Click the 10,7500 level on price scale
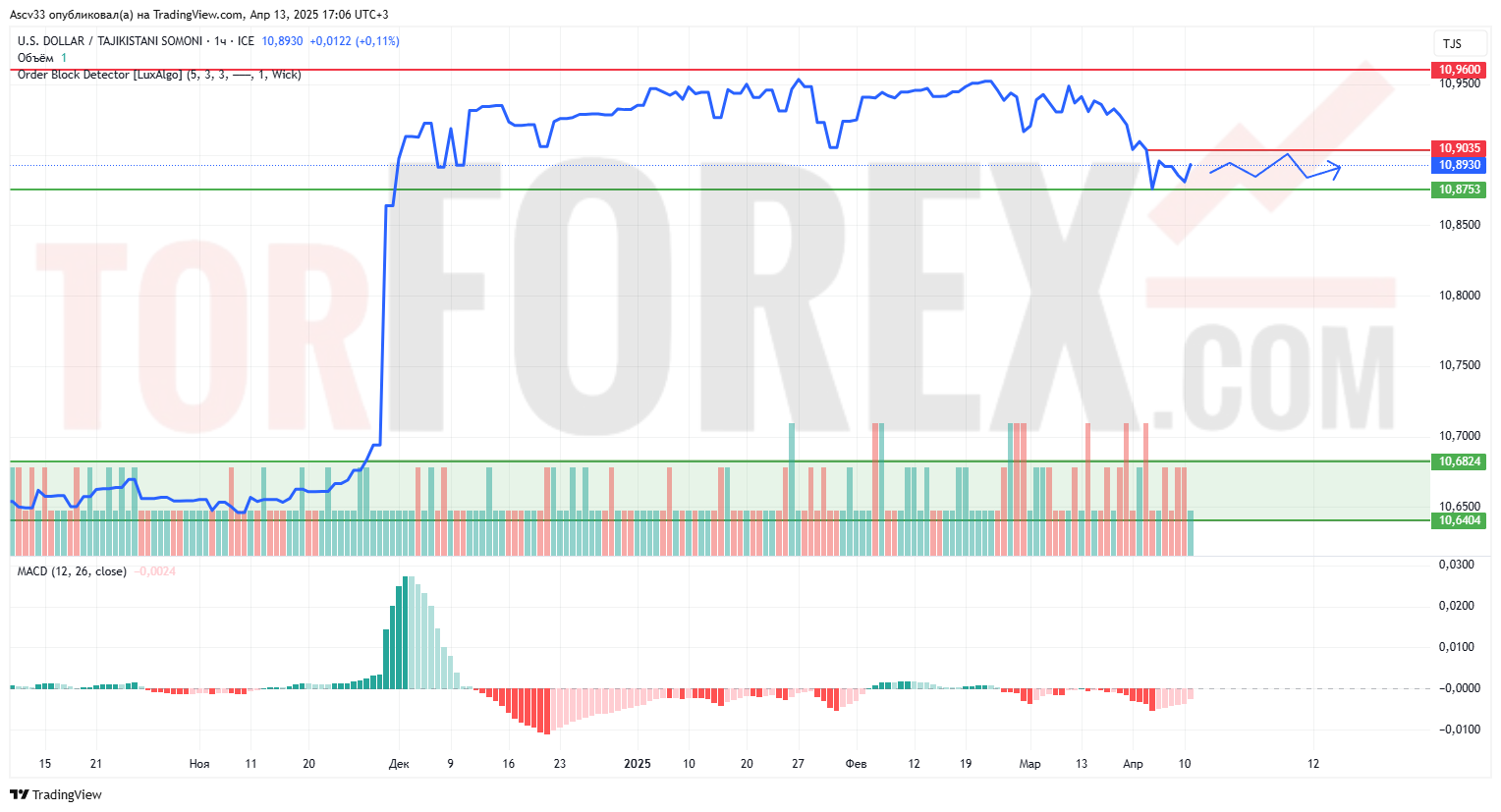1501x812 pixels. click(1459, 365)
